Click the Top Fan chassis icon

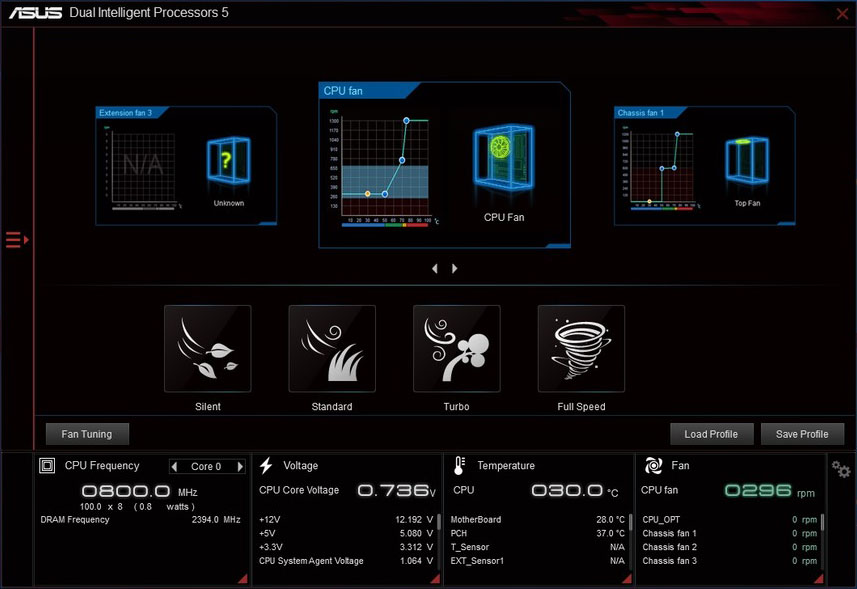(x=747, y=160)
